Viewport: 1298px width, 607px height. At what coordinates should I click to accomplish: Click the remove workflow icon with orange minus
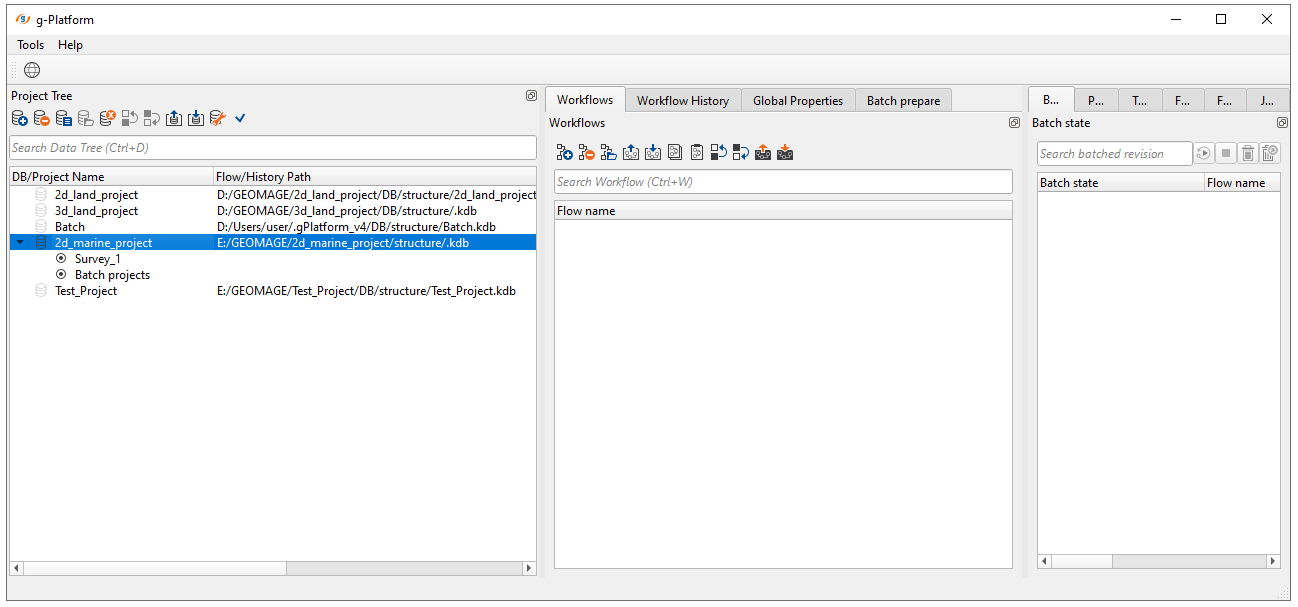tap(587, 153)
